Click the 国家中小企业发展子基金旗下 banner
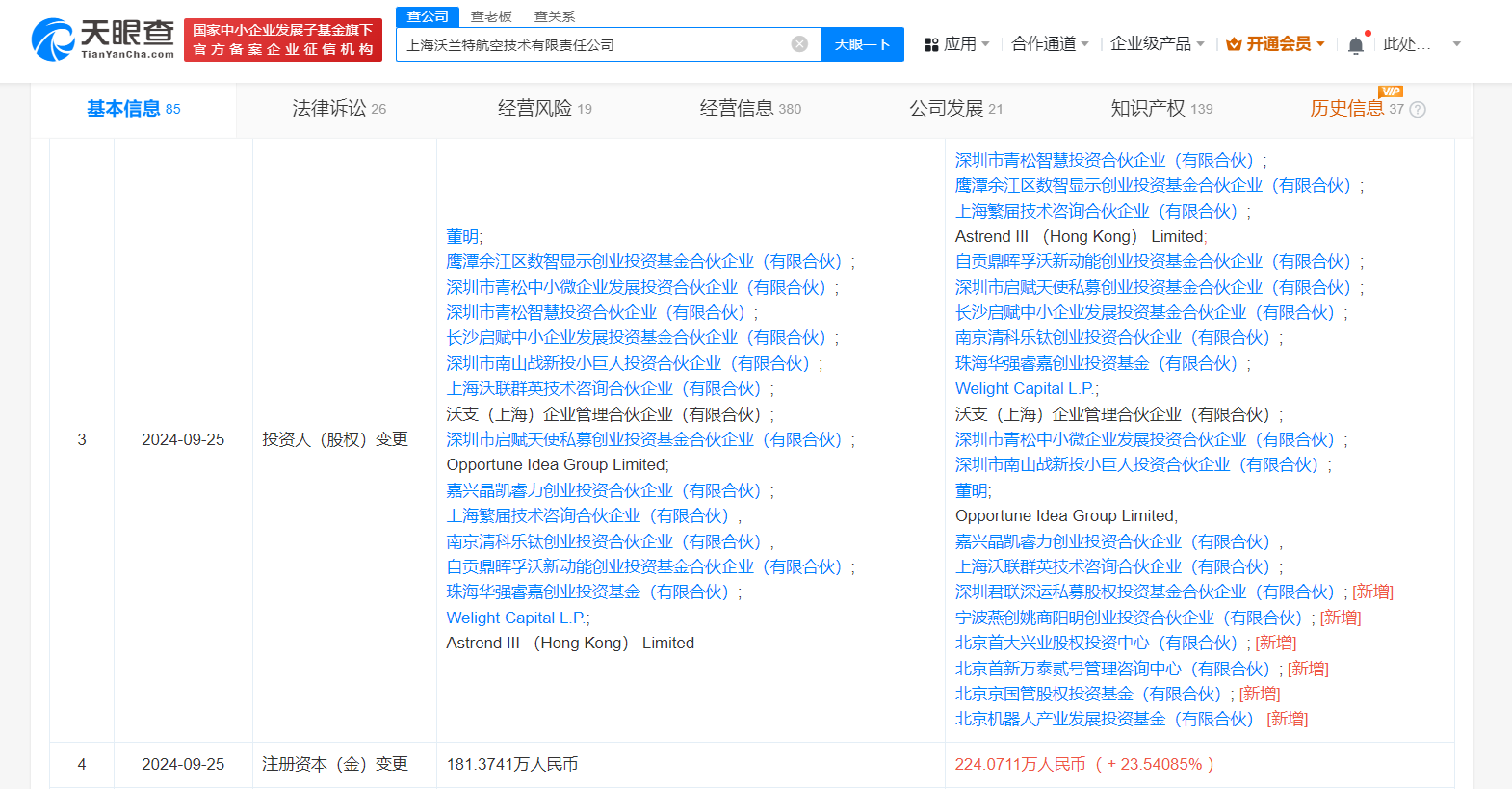The height and width of the screenshot is (789, 1512). tap(283, 40)
